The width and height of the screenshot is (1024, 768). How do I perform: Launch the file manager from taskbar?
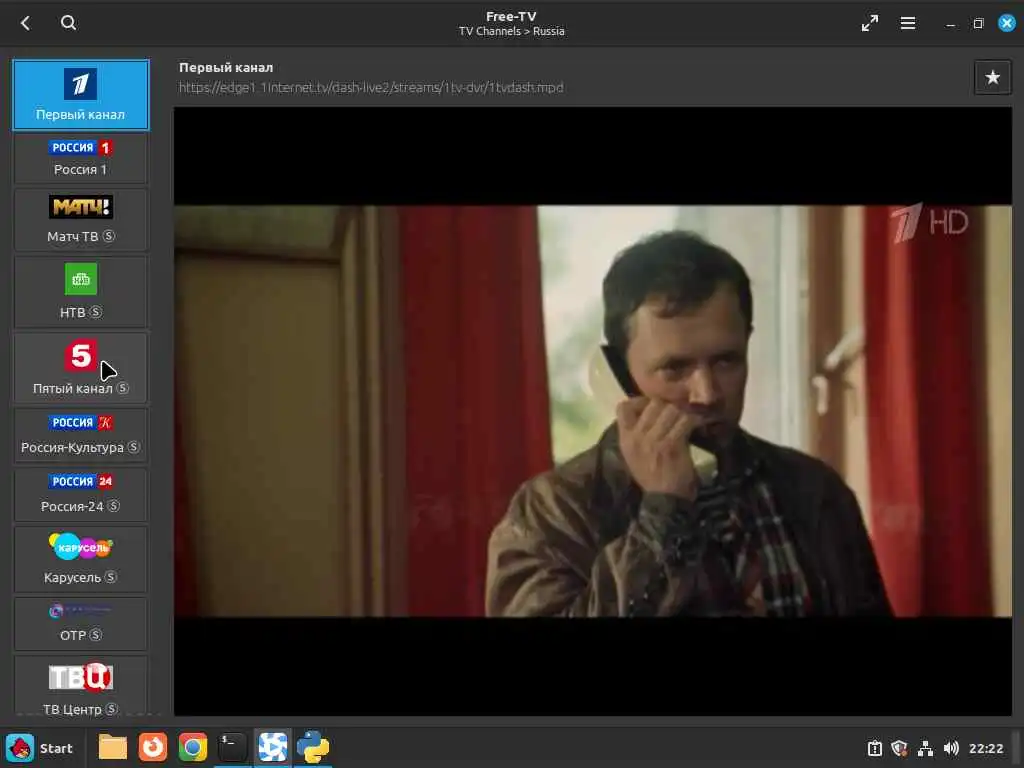click(x=112, y=748)
